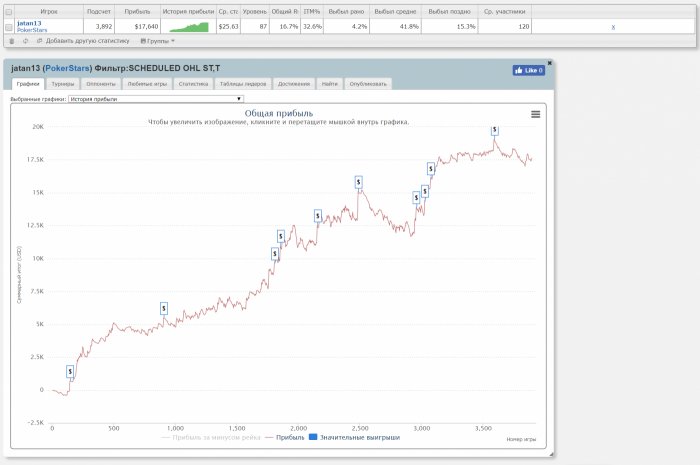This screenshot has width=700, height=465.
Task: Click the $ marker near game 900
Action: point(164,308)
